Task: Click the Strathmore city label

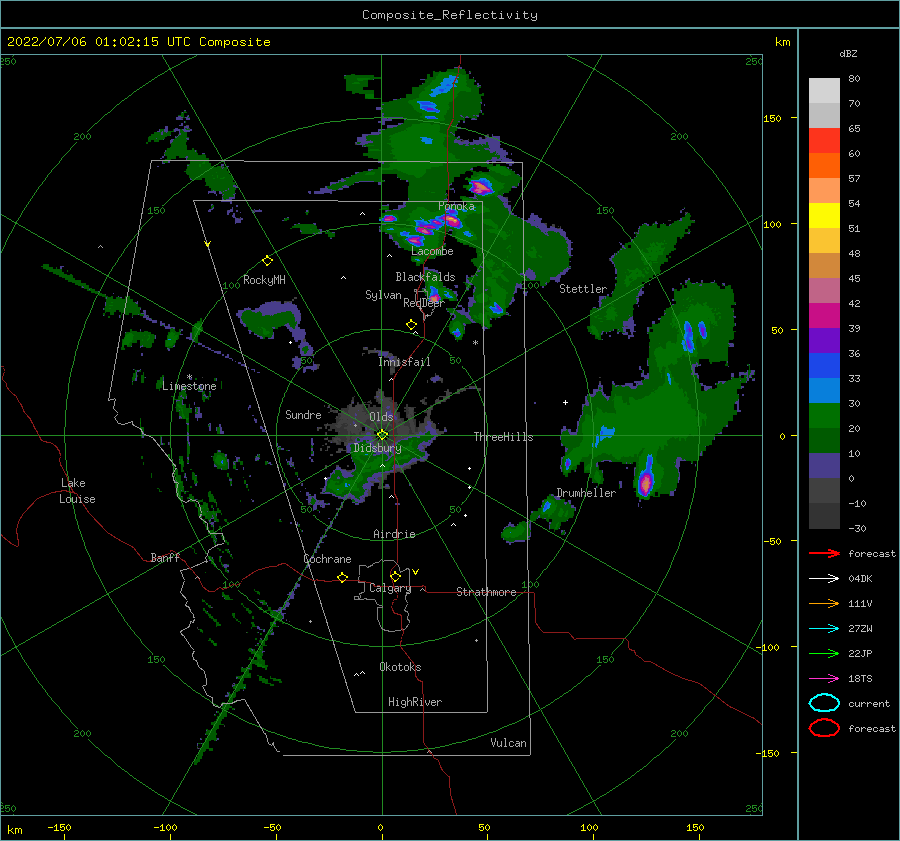Action: [486, 592]
